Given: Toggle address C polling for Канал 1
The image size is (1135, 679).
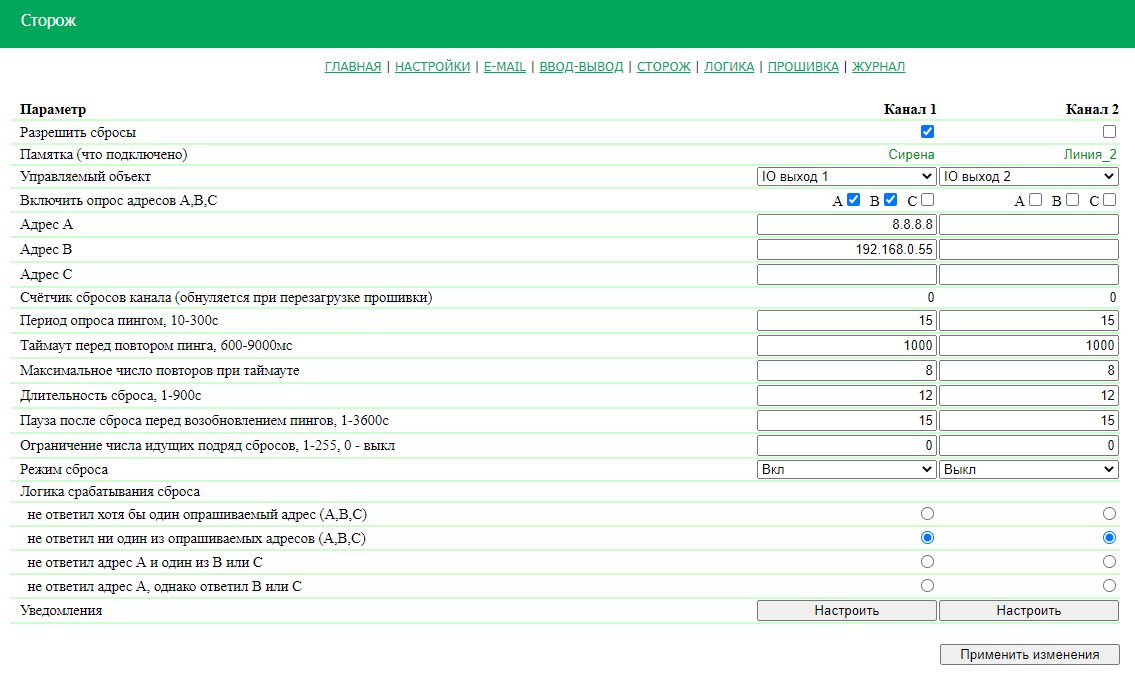Looking at the screenshot, I should (x=927, y=200).
